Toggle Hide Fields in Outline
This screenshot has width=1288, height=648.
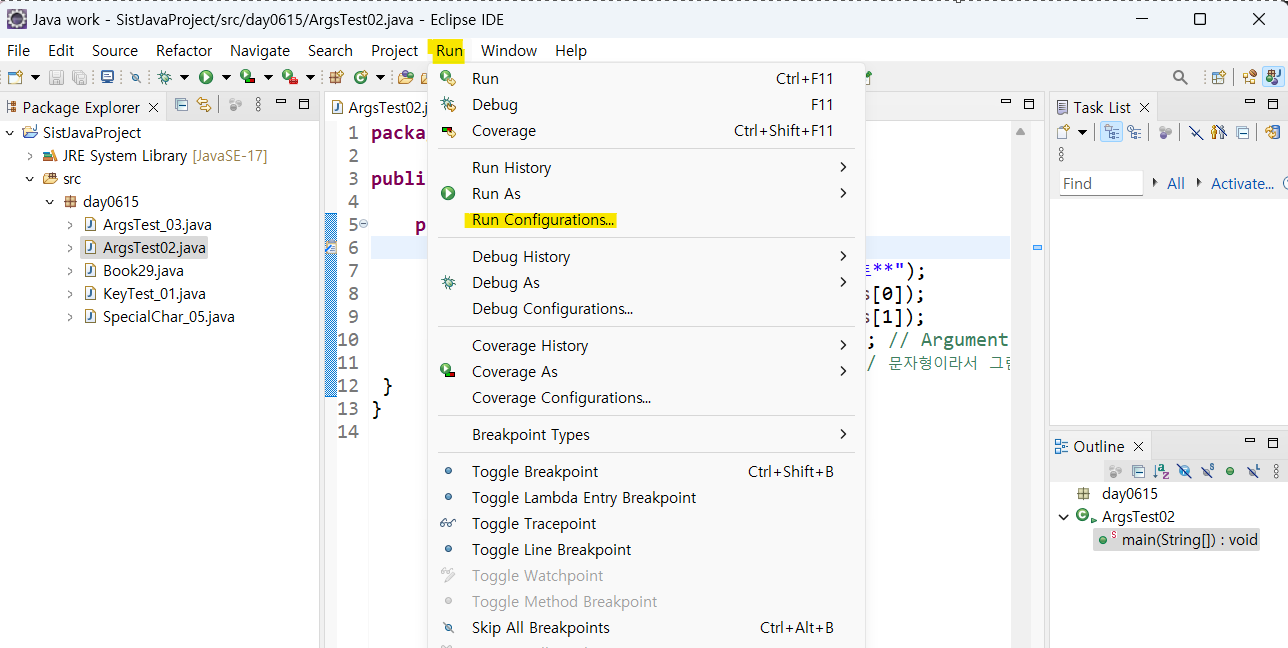pyautogui.click(x=1184, y=471)
